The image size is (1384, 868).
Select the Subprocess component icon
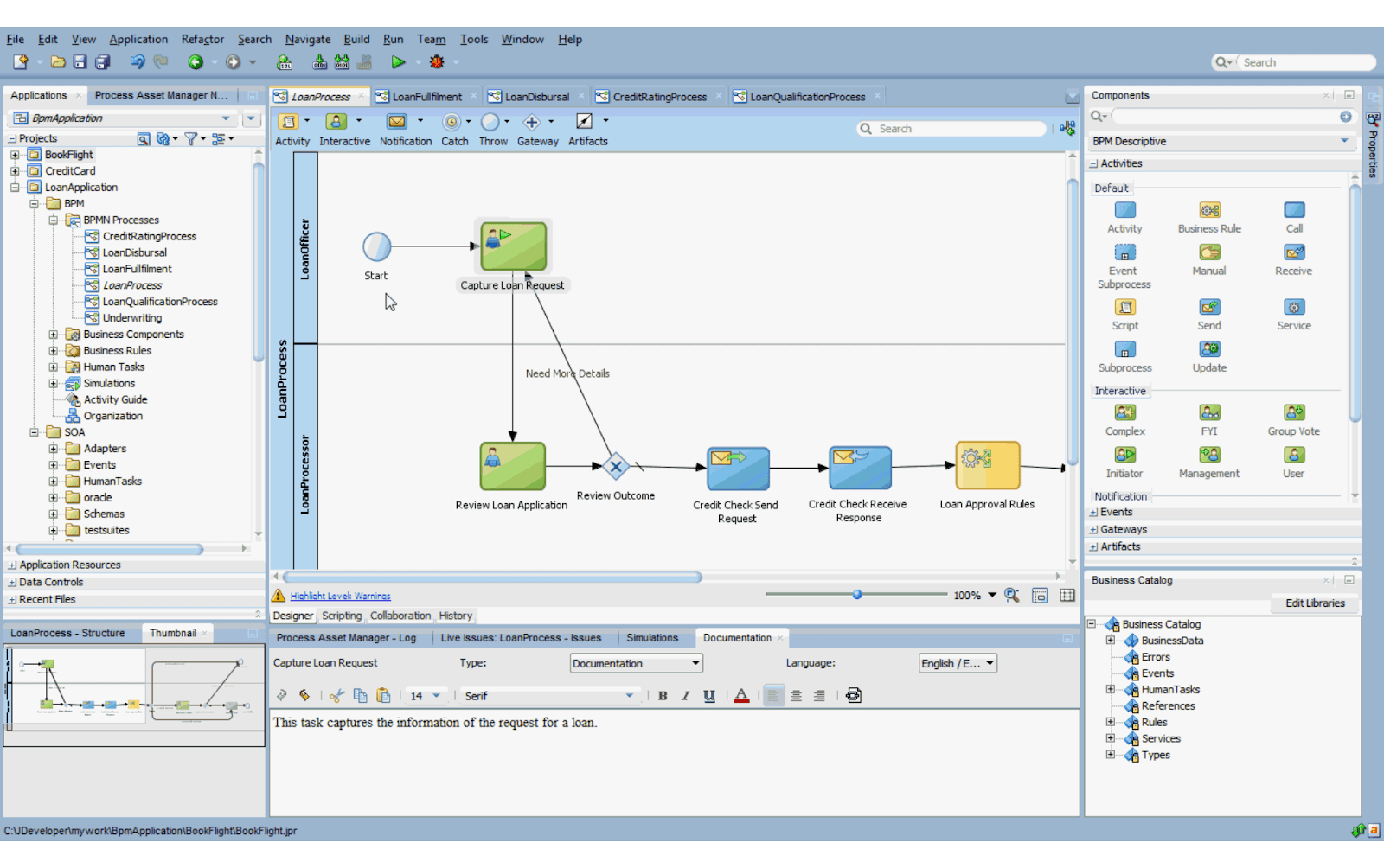tap(1124, 349)
